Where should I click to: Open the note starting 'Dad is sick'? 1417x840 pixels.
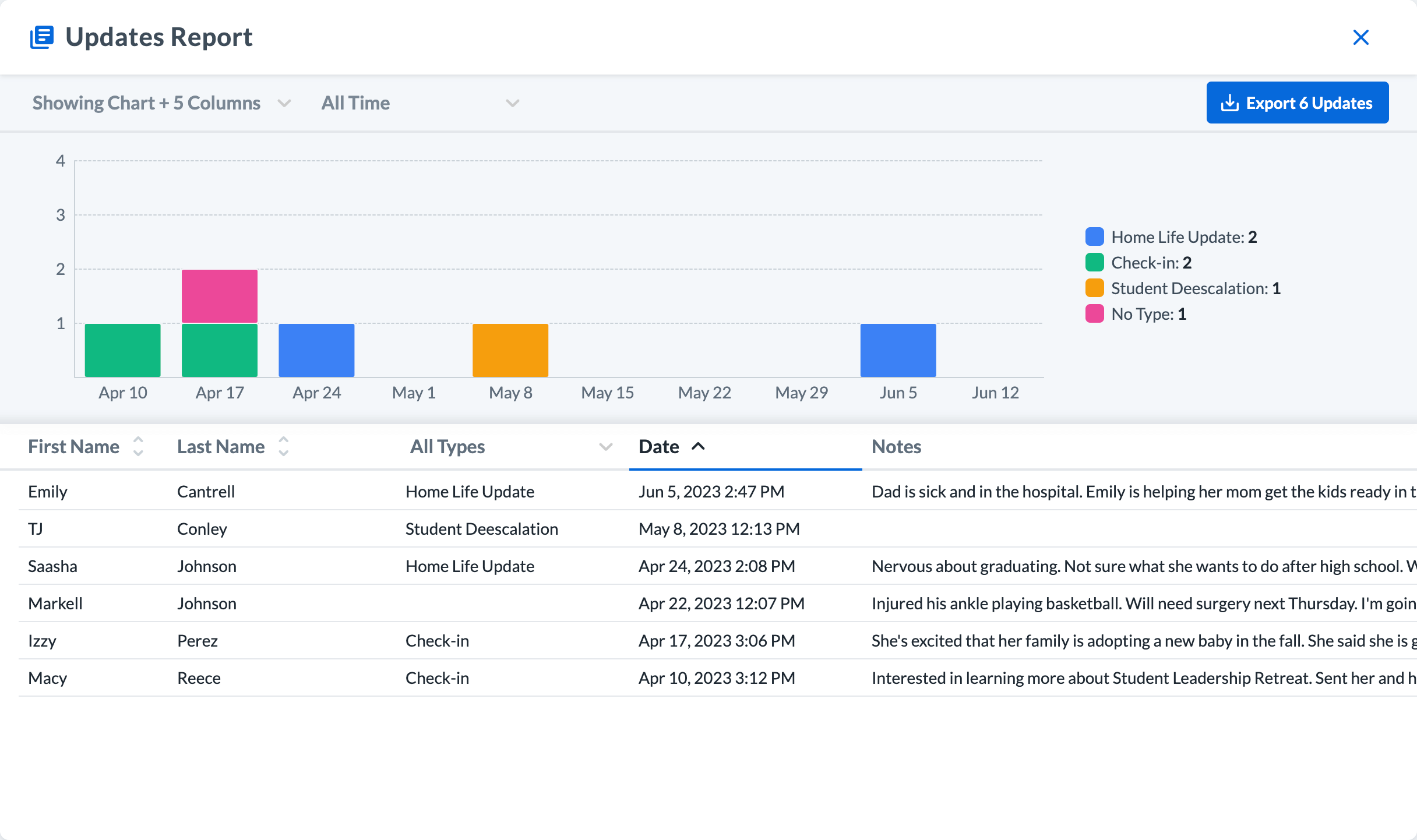[x=1144, y=492]
